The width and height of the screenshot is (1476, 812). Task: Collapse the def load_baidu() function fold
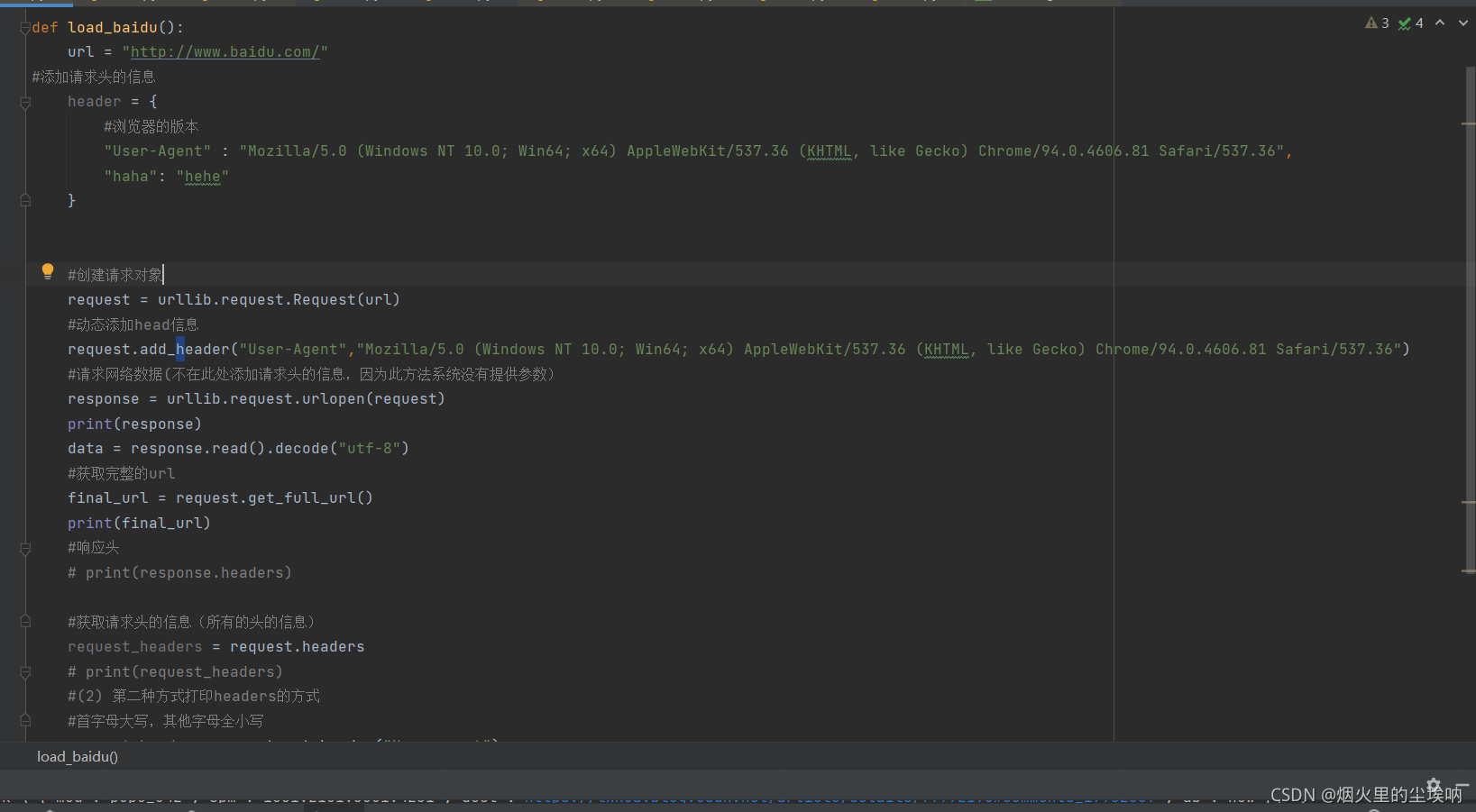pos(25,28)
